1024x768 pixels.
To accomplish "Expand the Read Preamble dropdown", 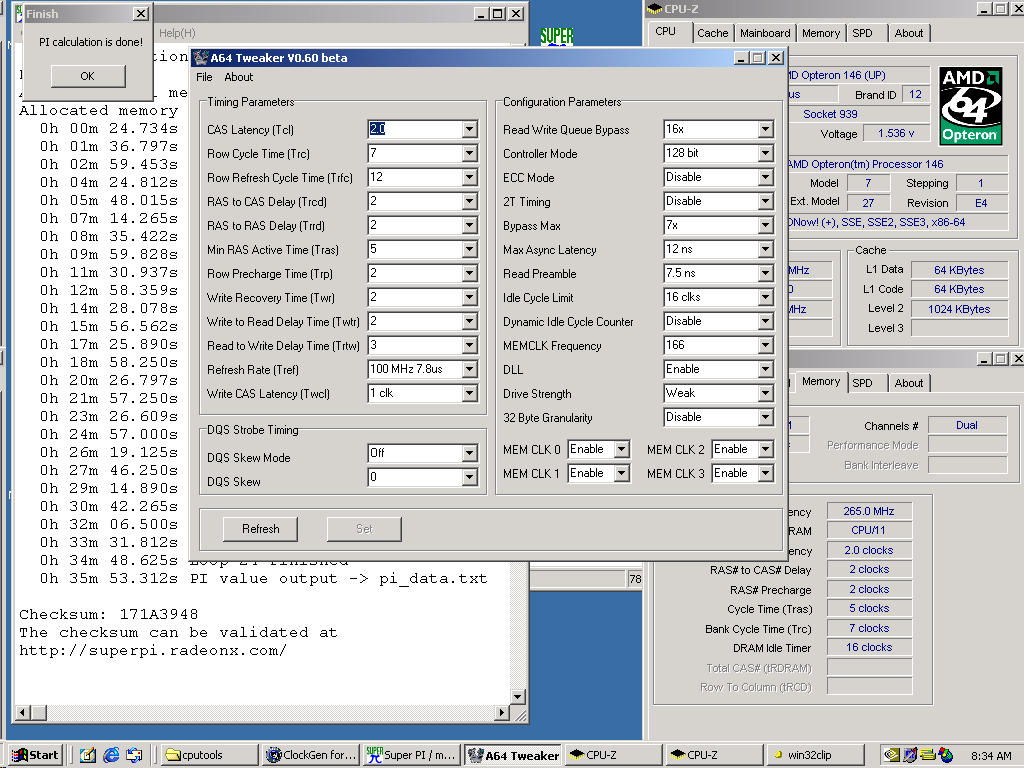I will click(x=765, y=274).
